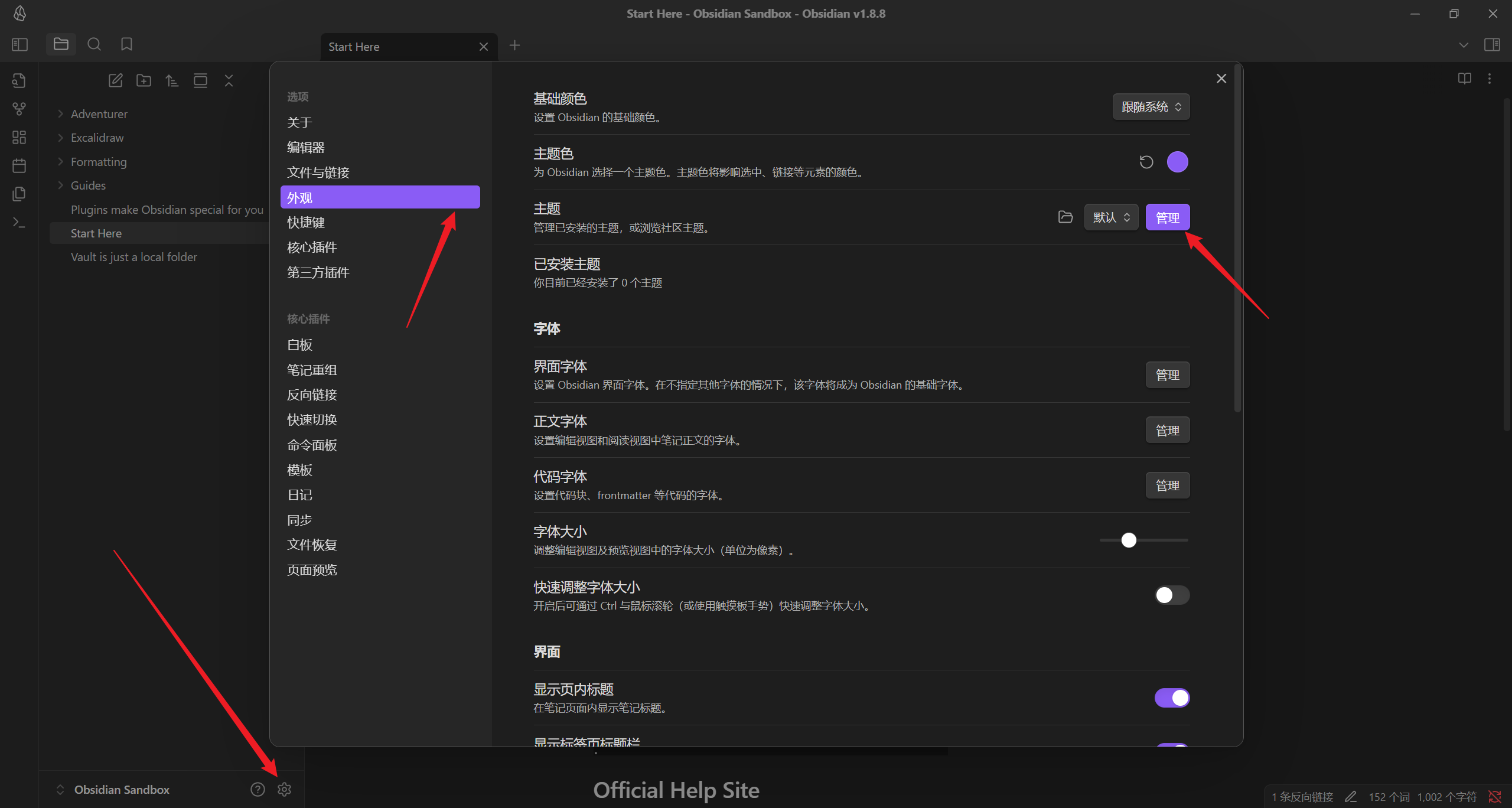The image size is (1512, 808).
Task: Toggle reading view book icon
Action: pyautogui.click(x=1464, y=79)
